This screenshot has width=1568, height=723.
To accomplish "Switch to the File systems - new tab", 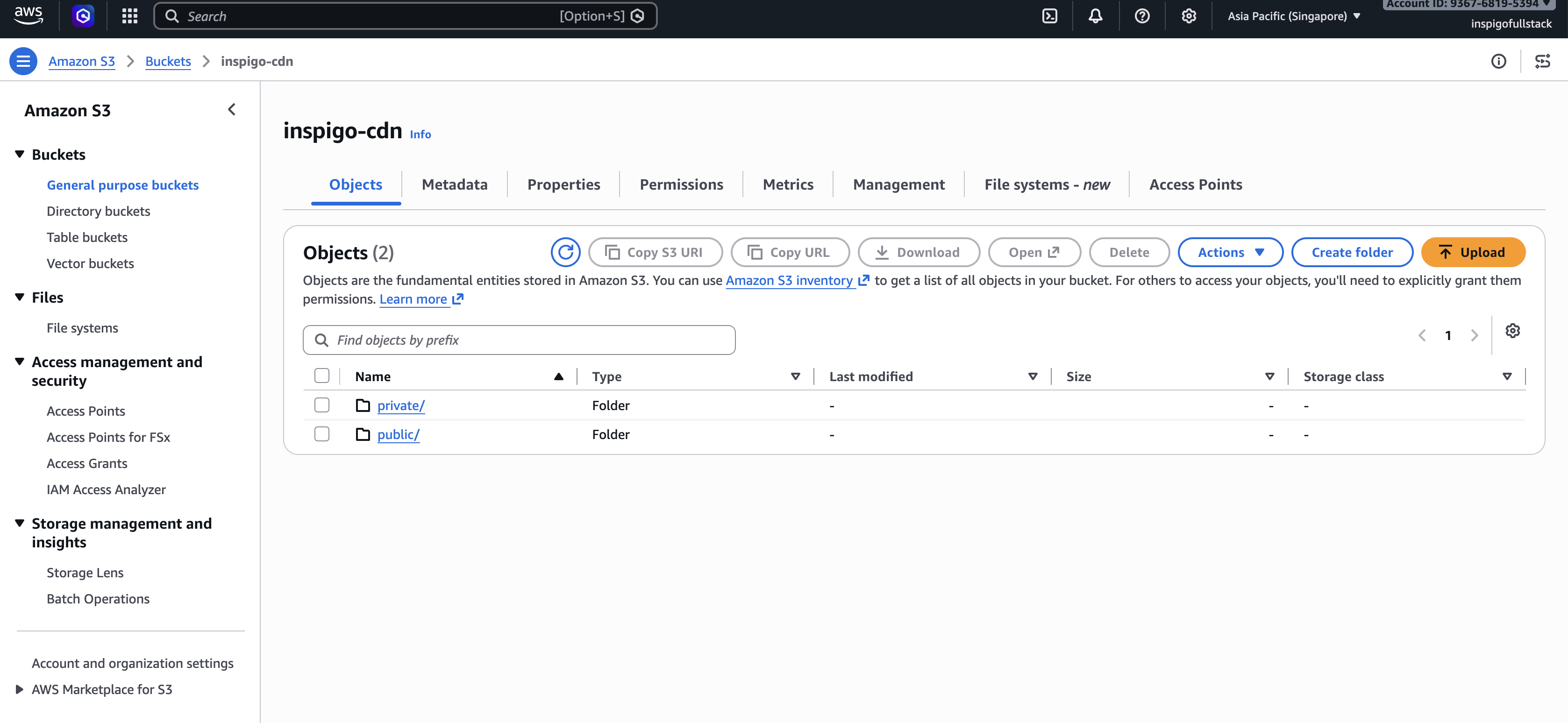I will pyautogui.click(x=1047, y=184).
